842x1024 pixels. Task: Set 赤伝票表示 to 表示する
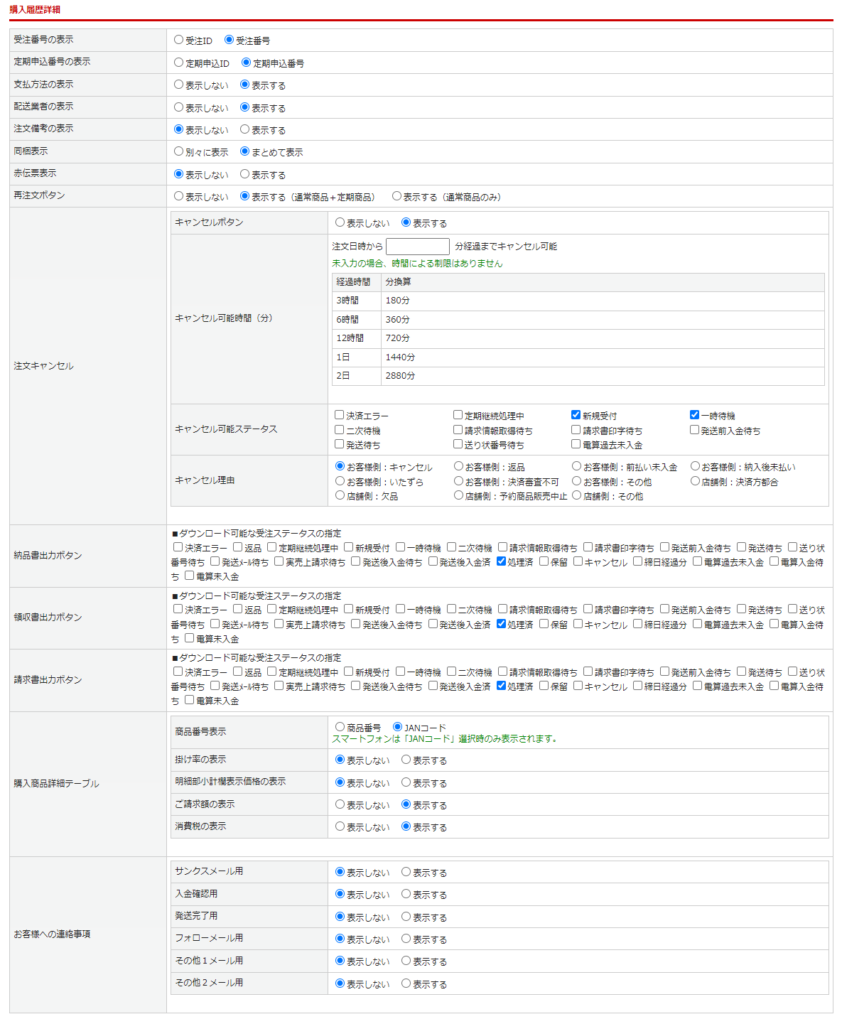pos(245,175)
